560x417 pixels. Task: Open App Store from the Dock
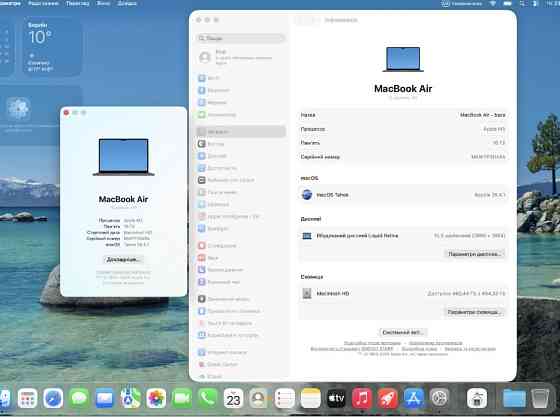point(413,398)
